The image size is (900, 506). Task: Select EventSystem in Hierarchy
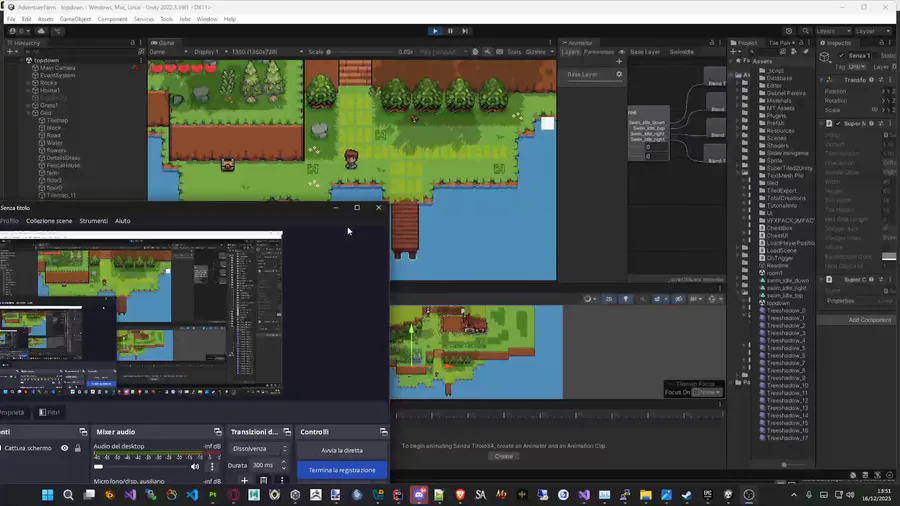57,75
